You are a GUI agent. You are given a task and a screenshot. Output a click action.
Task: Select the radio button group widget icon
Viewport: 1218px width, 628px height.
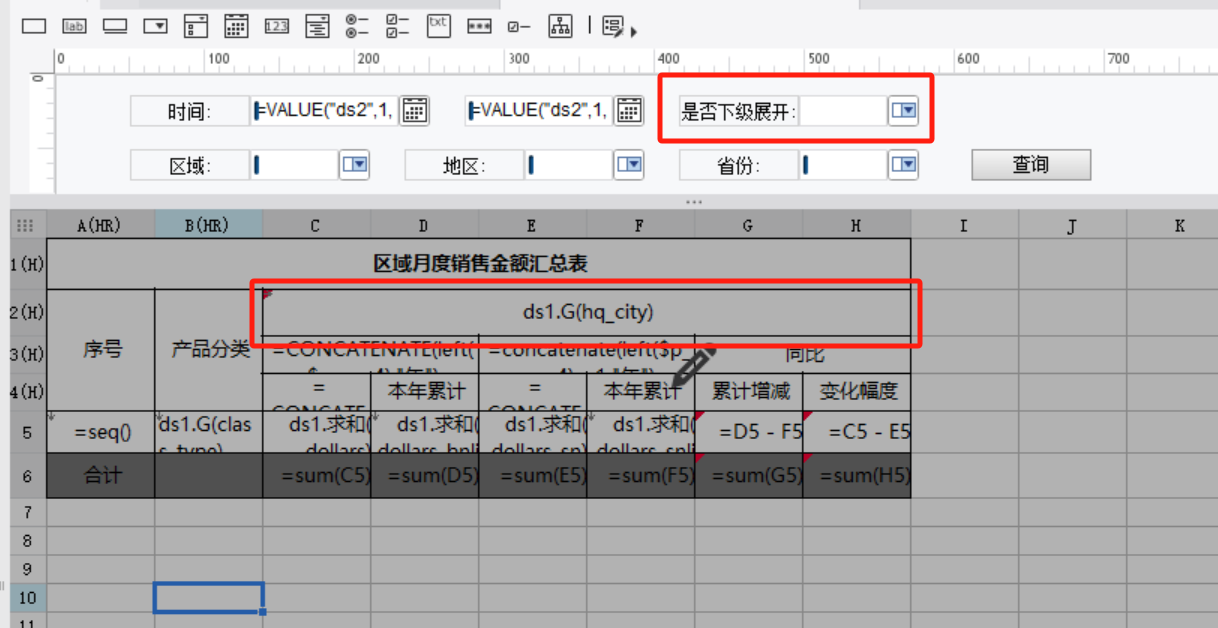[357, 26]
